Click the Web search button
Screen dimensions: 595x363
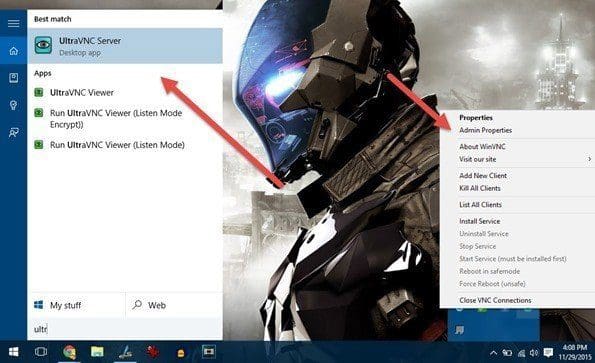174,305
